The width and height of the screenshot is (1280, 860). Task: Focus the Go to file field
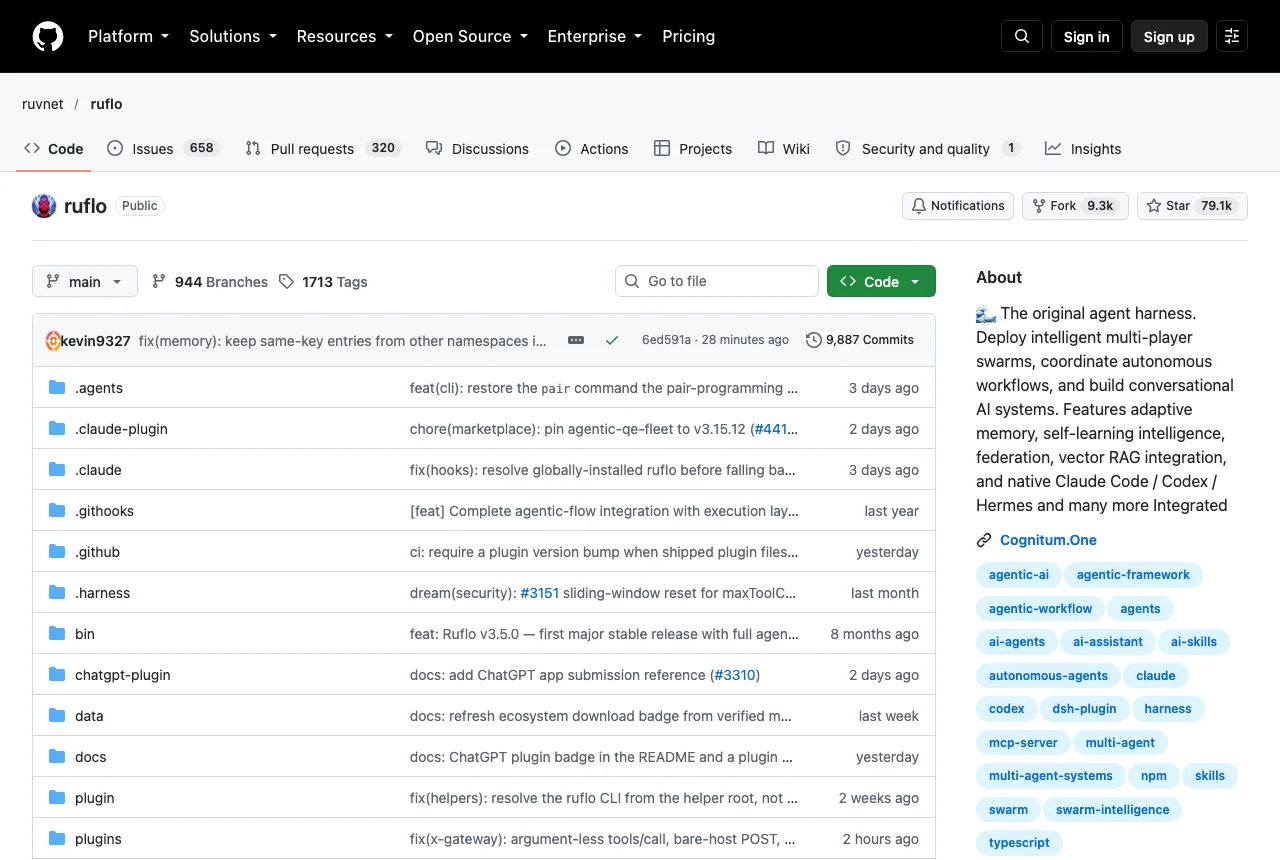click(x=717, y=281)
